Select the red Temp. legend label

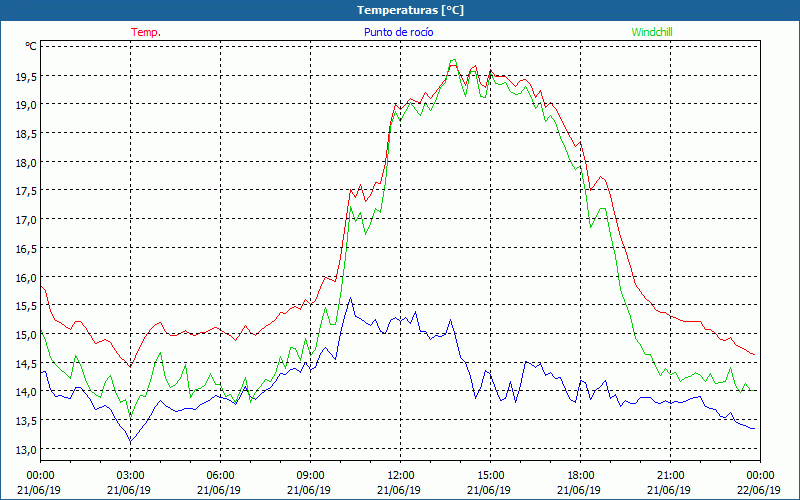146,32
